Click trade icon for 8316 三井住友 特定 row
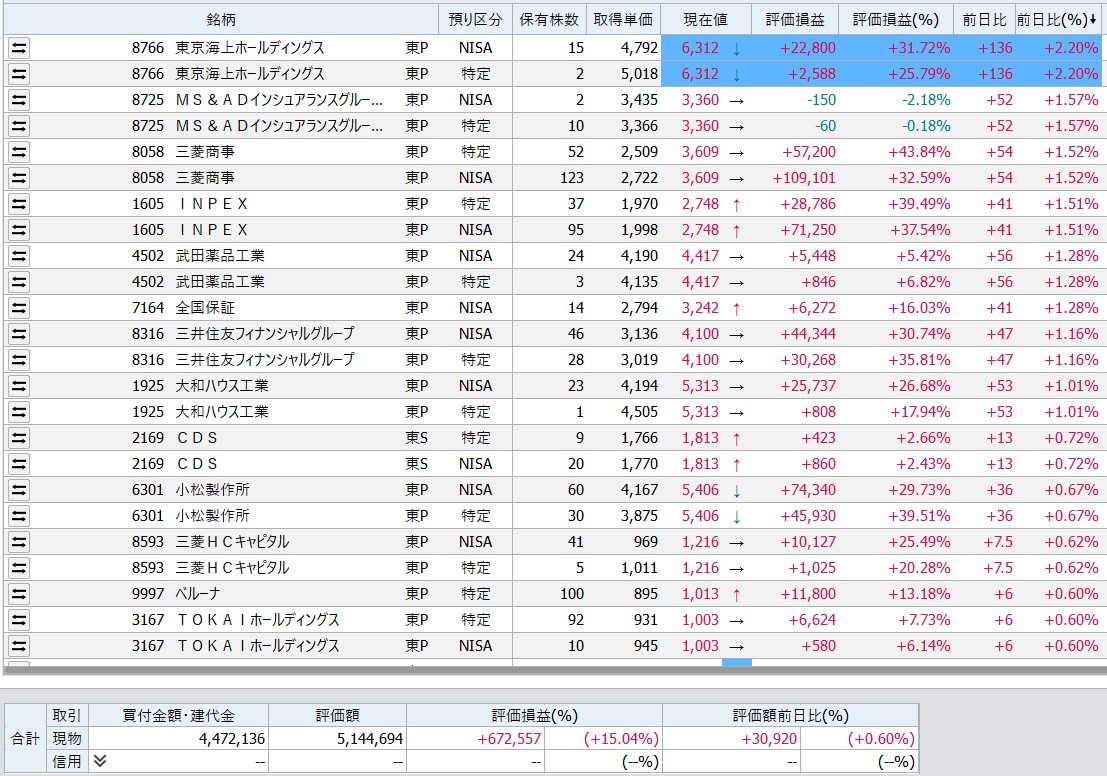Viewport: 1107px width, 776px height. point(19,360)
